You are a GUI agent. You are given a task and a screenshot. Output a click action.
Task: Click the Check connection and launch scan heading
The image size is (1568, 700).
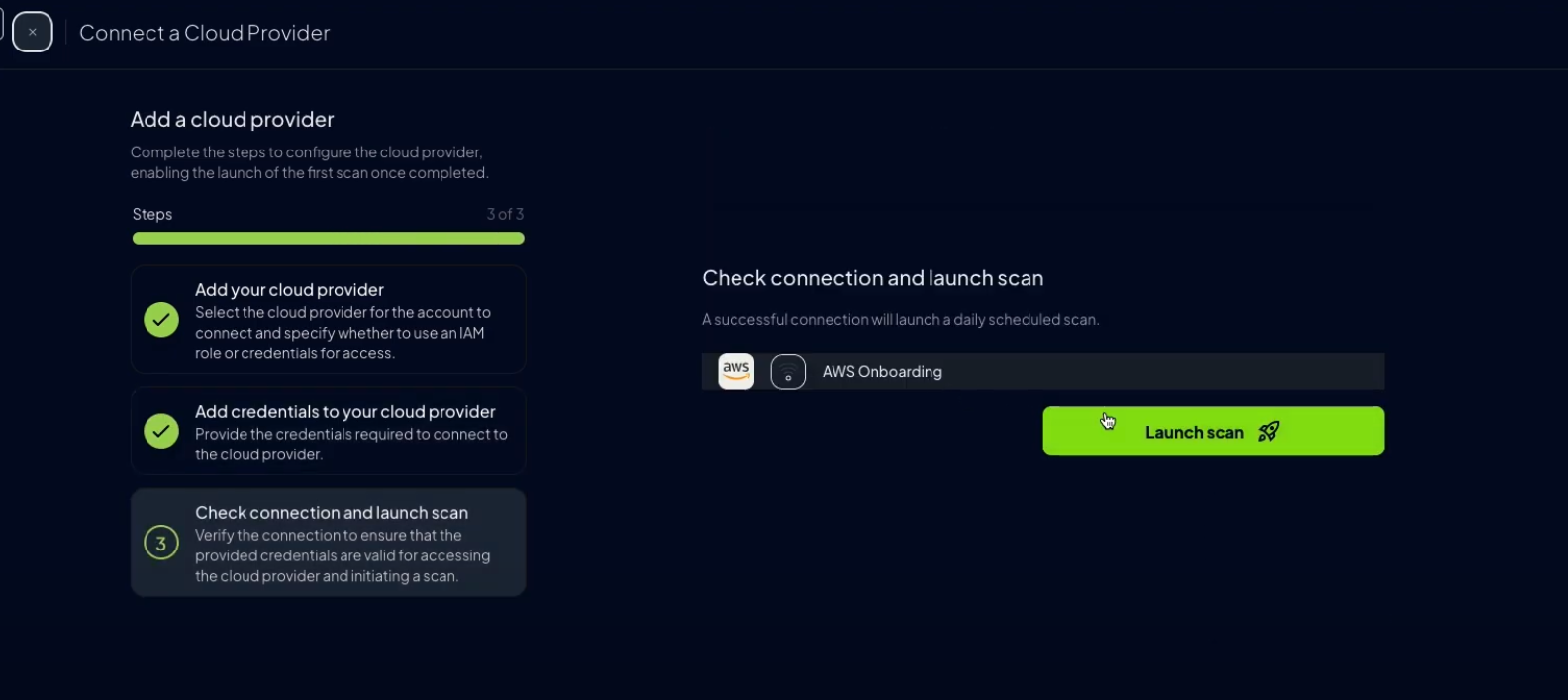pos(872,278)
